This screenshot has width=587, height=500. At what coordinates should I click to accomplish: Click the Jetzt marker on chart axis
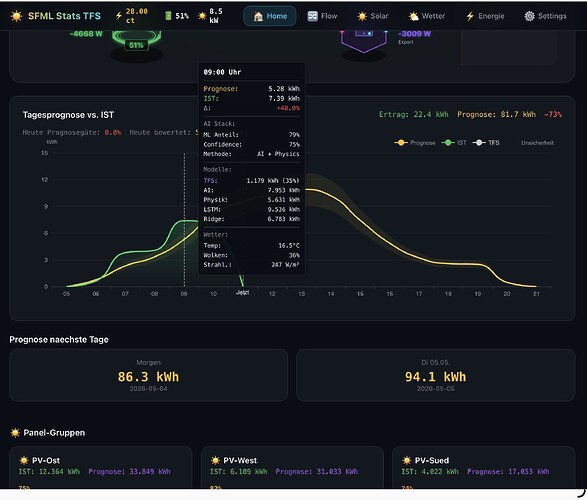(243, 293)
